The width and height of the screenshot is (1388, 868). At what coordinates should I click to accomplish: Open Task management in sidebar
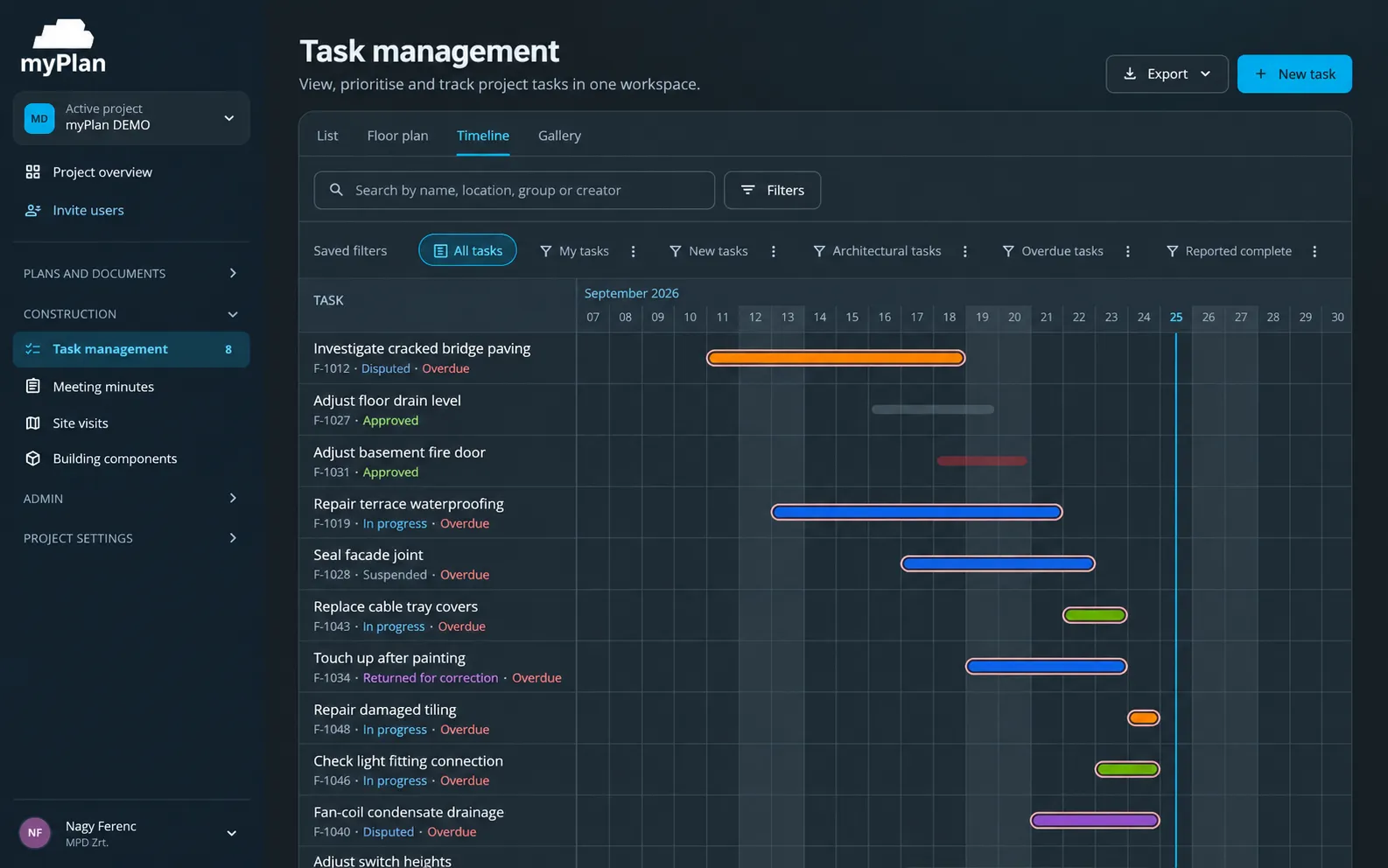[x=131, y=349]
